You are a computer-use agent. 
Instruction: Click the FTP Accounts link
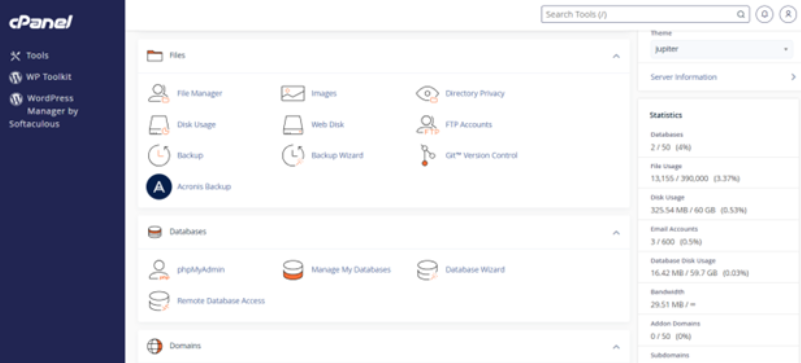click(x=468, y=125)
